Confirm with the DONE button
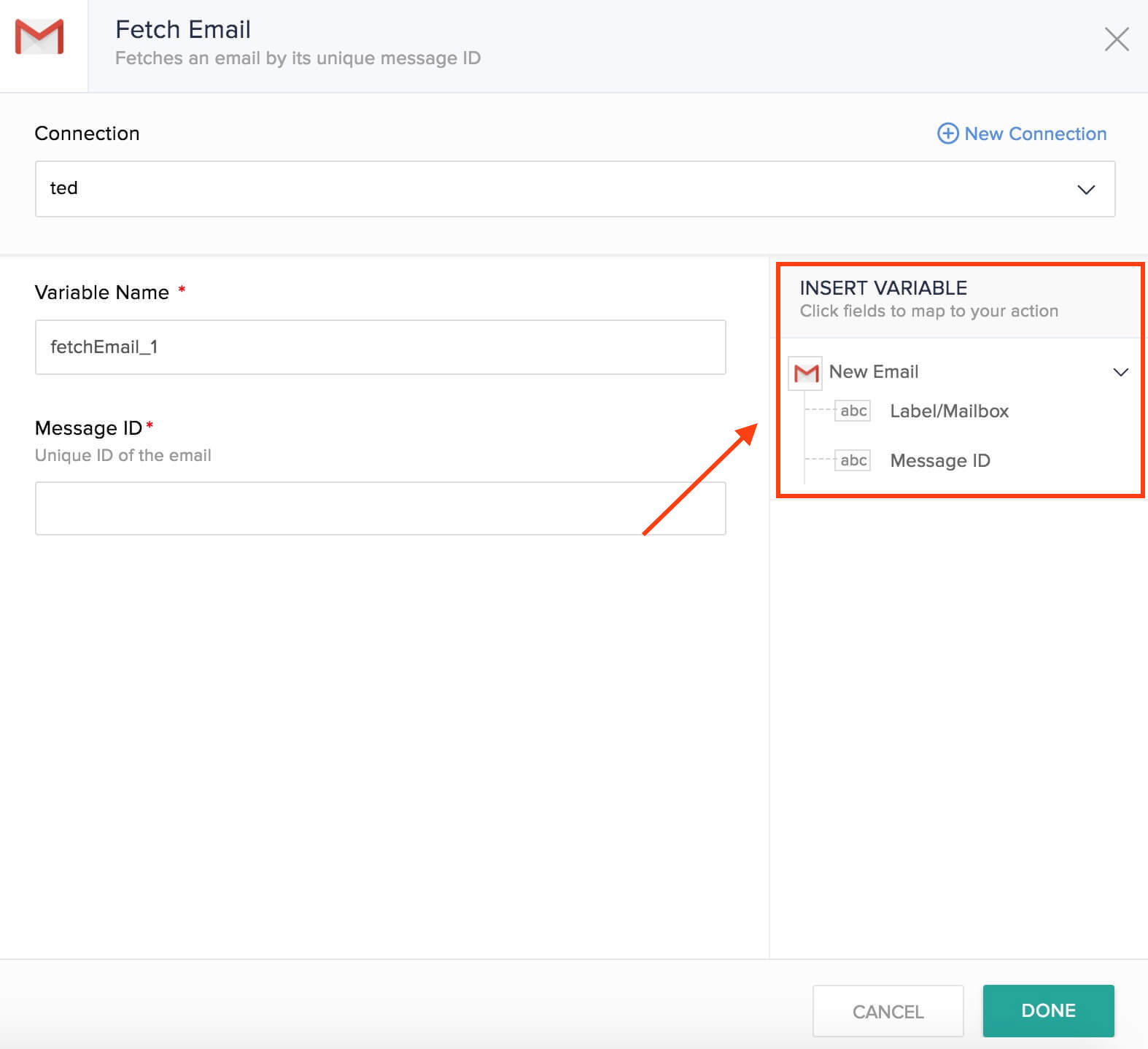 click(x=1048, y=1010)
